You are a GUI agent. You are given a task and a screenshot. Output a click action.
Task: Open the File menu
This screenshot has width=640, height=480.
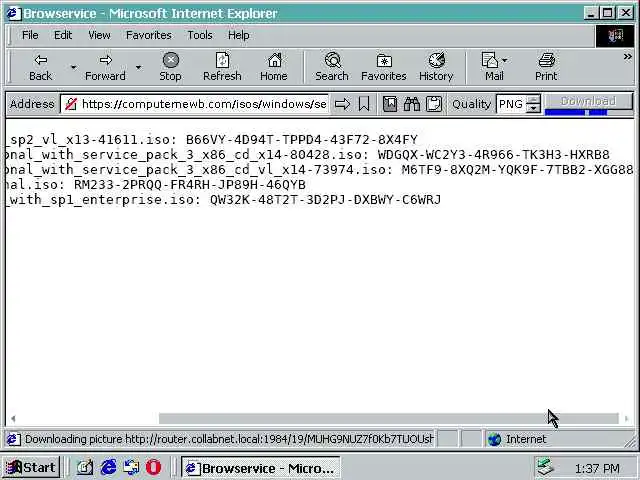[x=30, y=36]
